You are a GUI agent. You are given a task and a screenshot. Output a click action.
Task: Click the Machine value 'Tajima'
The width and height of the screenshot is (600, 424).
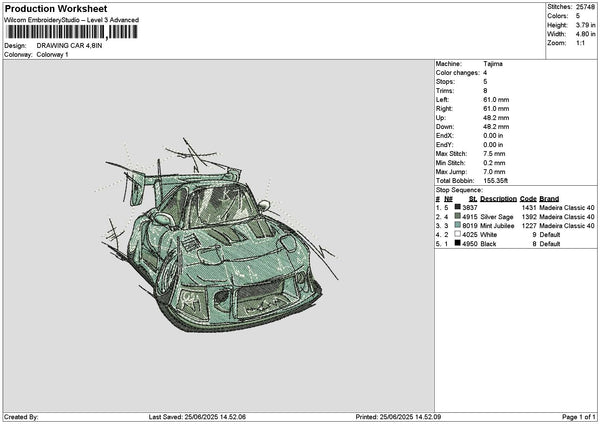point(493,64)
